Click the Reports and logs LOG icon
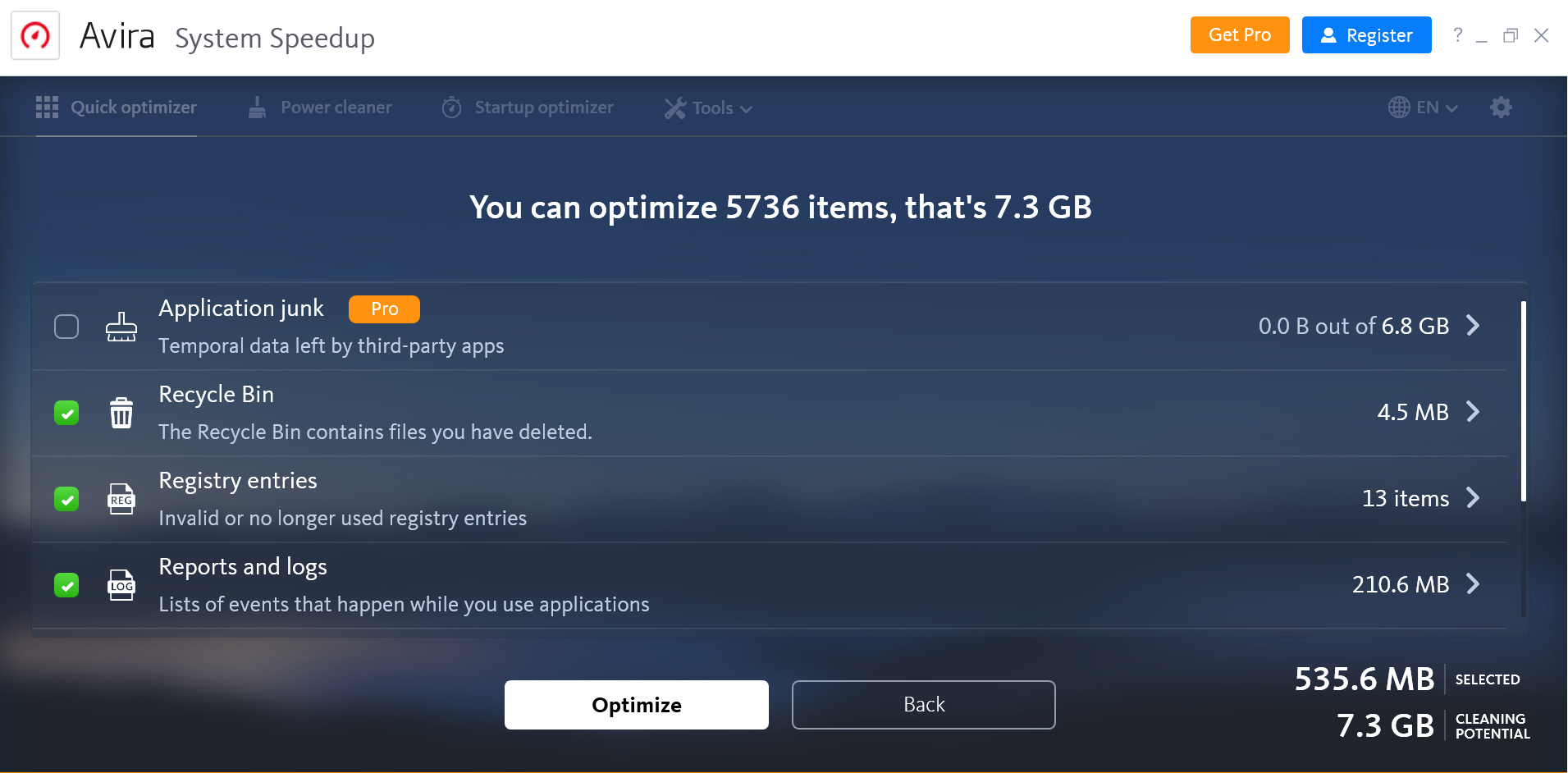Viewport: 1568px width, 773px height. coord(121,585)
